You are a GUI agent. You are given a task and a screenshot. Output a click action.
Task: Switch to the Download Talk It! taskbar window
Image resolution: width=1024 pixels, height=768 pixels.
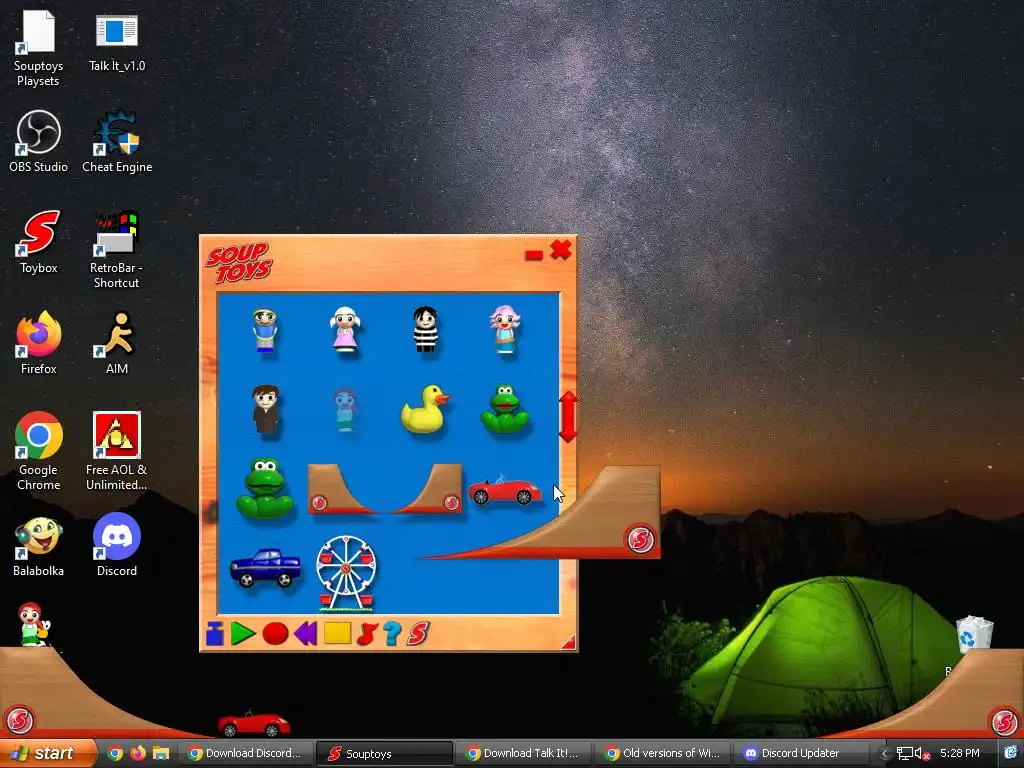click(x=522, y=754)
